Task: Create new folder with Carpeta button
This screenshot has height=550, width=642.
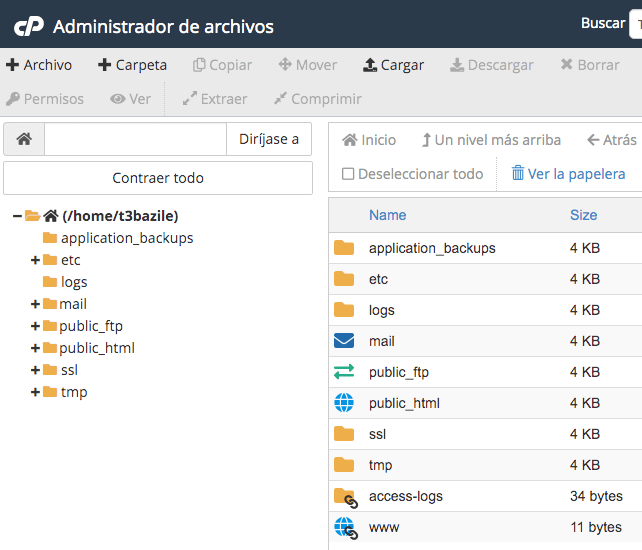Action: (x=132, y=65)
